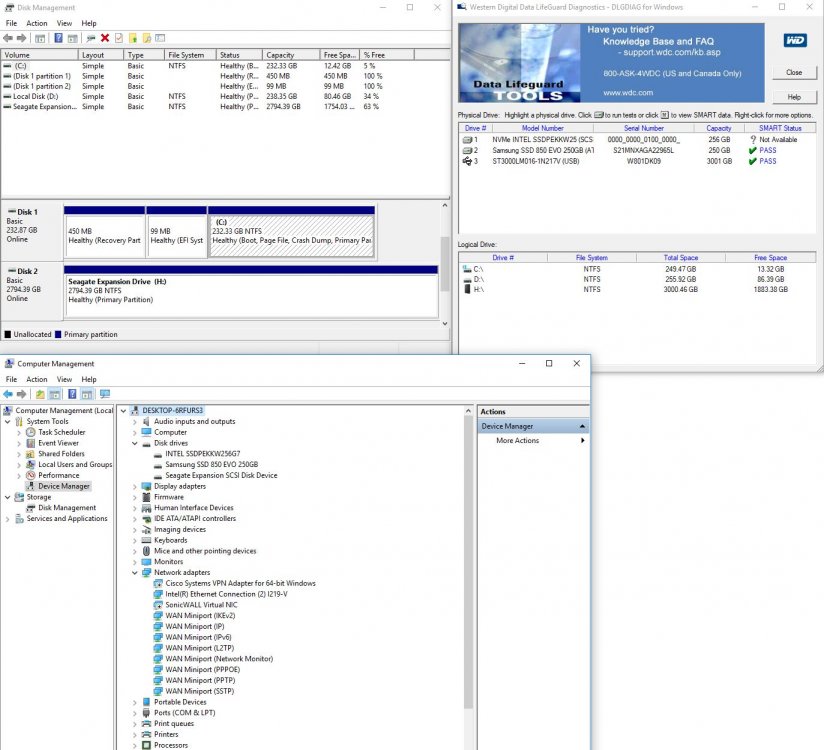The width and height of the screenshot is (824, 750).
Task: Open the Properties icon with checkmark in Disk Management toolbar
Action: 119,38
